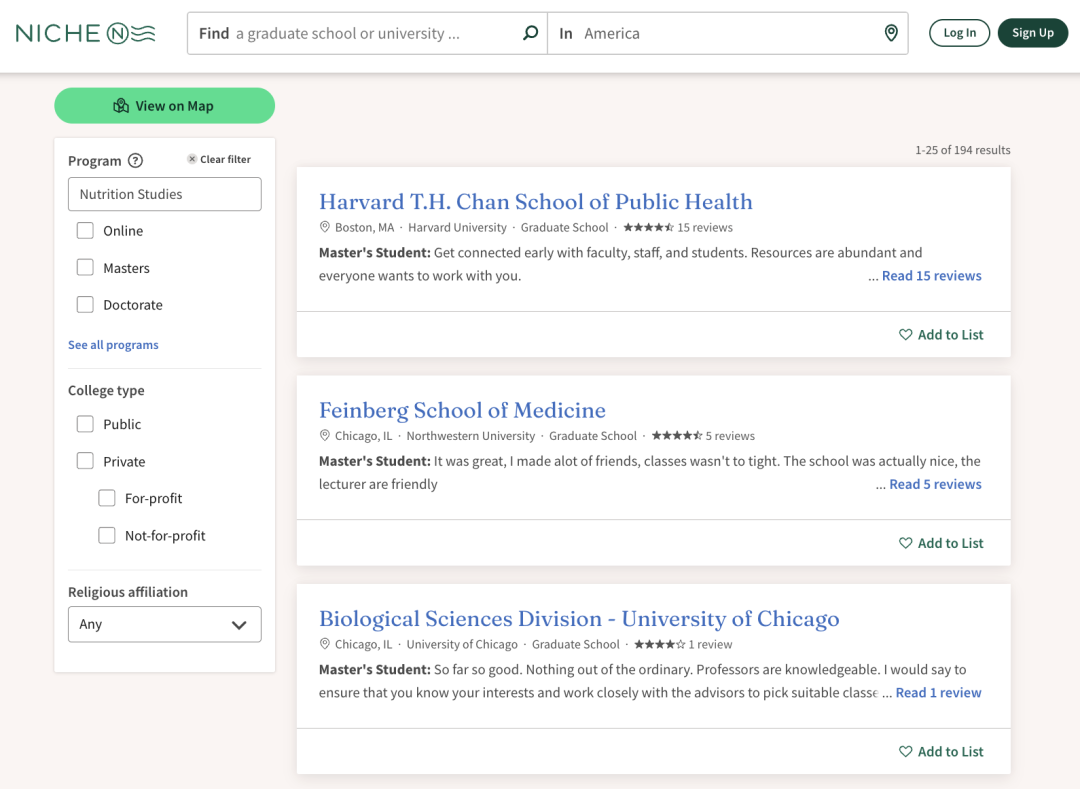1080x789 pixels.
Task: Open Feinberg School of Medicine page
Action: (x=462, y=410)
